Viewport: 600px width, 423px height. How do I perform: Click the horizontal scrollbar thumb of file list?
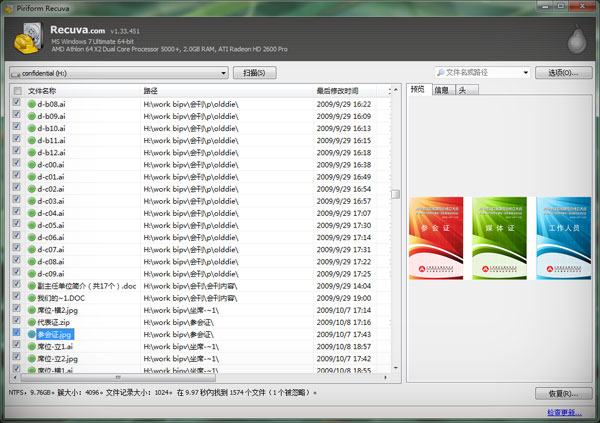click(118, 378)
